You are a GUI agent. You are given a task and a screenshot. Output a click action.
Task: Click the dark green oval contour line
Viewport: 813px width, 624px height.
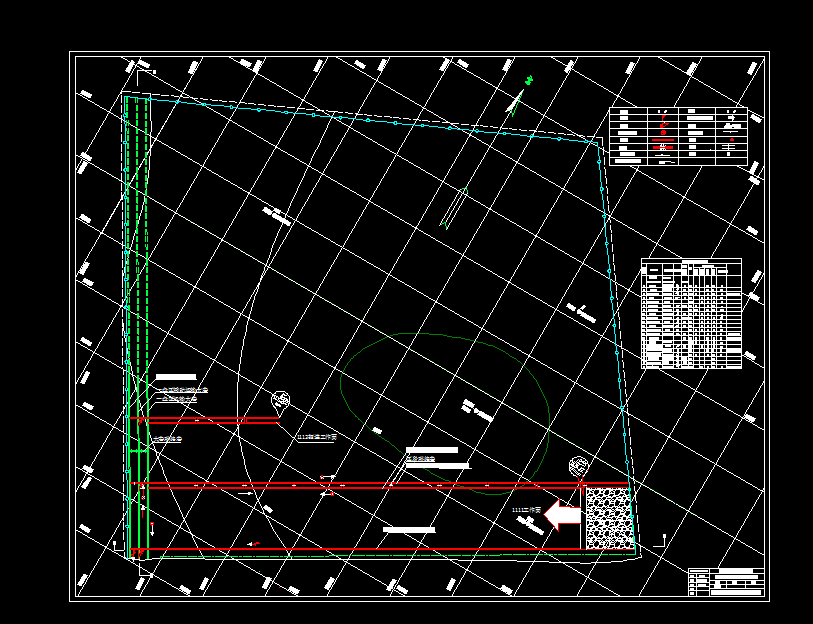[x=444, y=413]
